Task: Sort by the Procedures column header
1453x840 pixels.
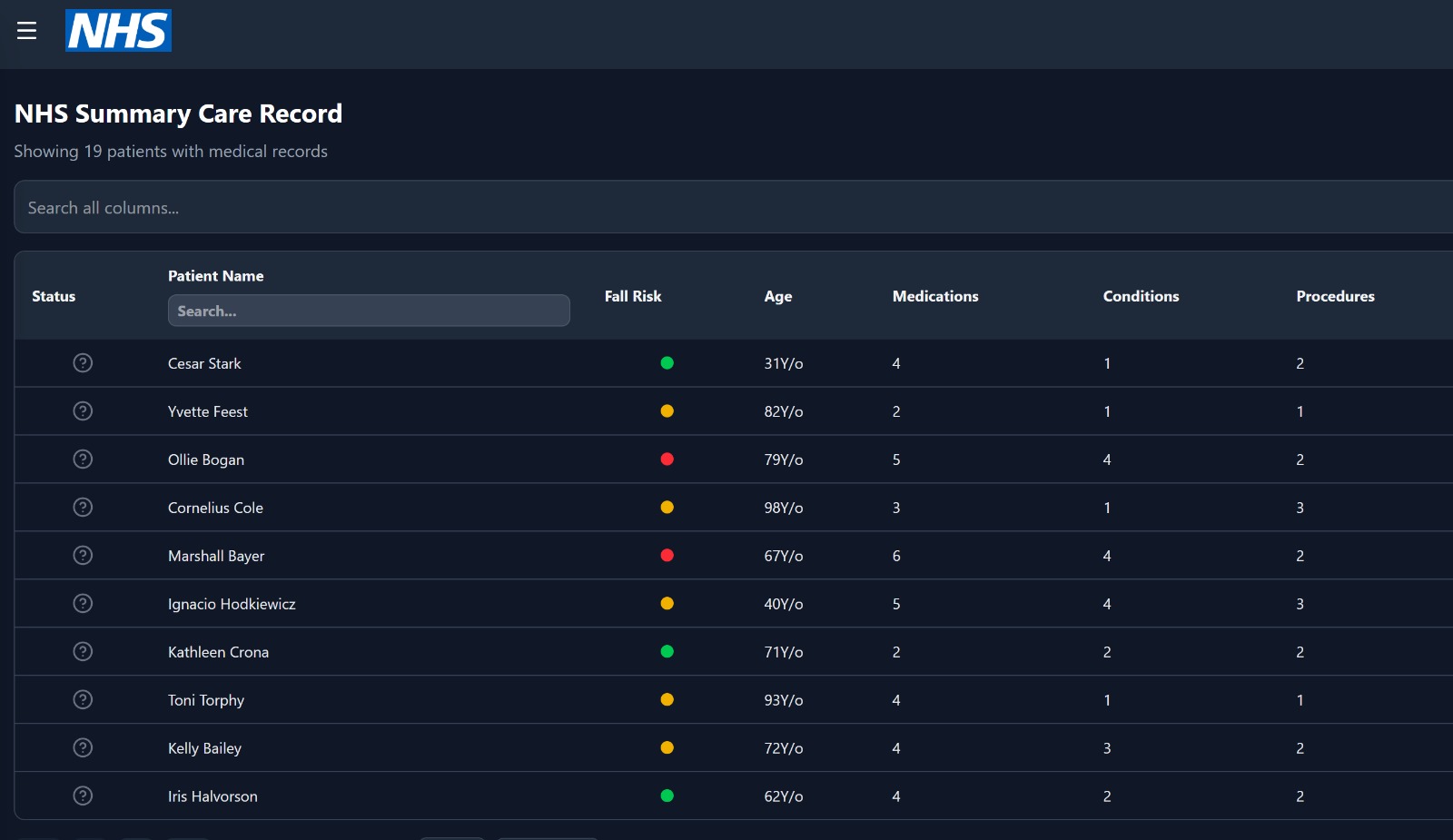Action: coord(1335,296)
